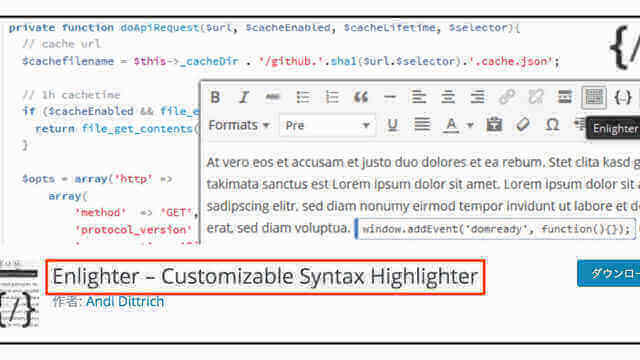Screen dimensions: 640x360
Task: Align text to the right
Action: coord(477,97)
